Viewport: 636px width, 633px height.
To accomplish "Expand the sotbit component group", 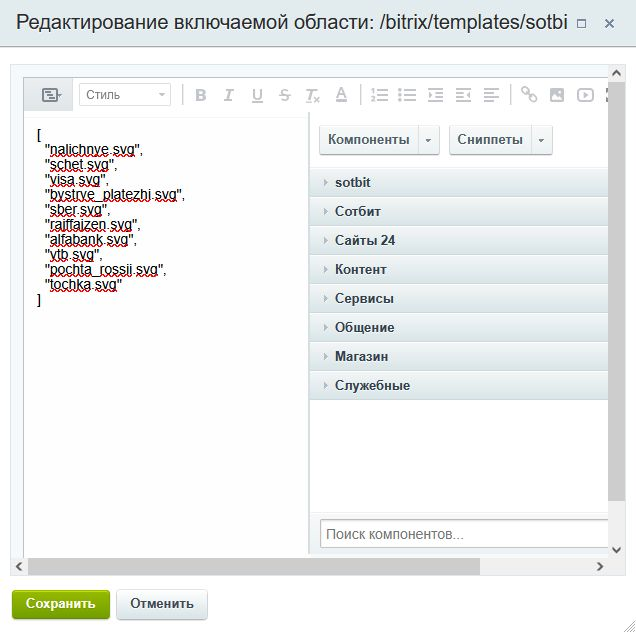I will pos(459,182).
